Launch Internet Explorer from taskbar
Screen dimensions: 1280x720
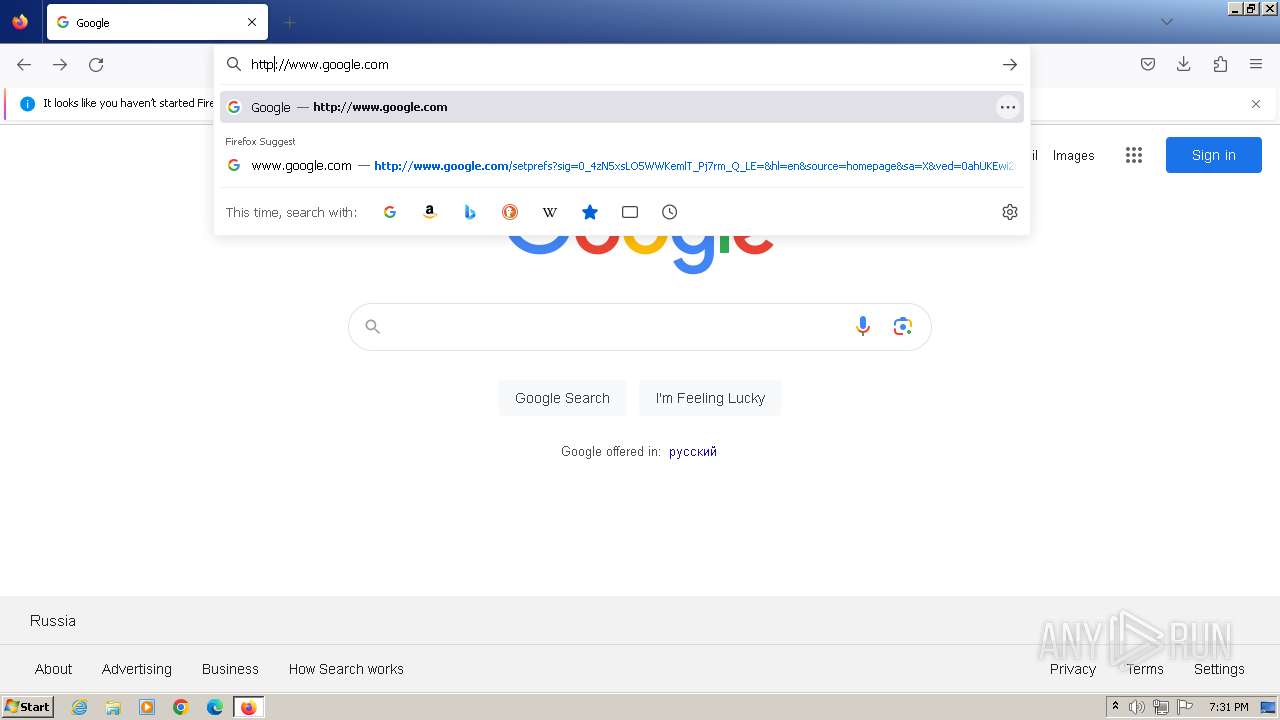click(x=79, y=707)
